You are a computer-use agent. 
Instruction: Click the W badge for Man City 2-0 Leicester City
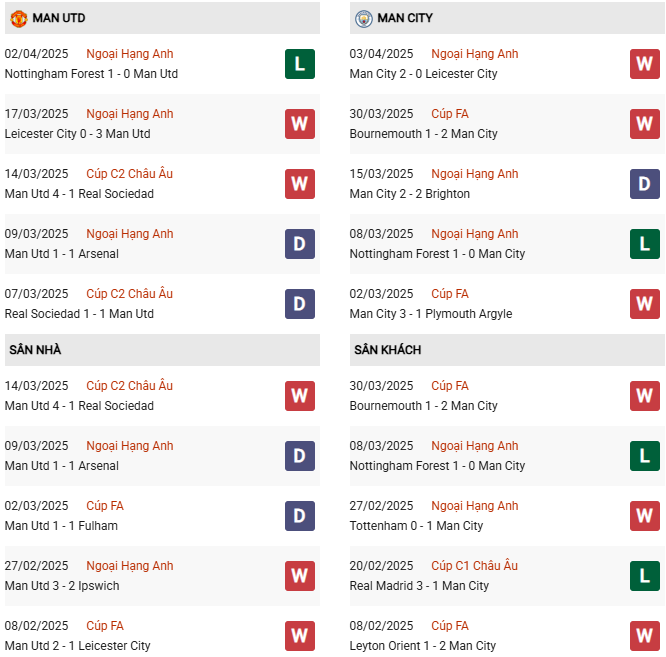[x=644, y=64]
